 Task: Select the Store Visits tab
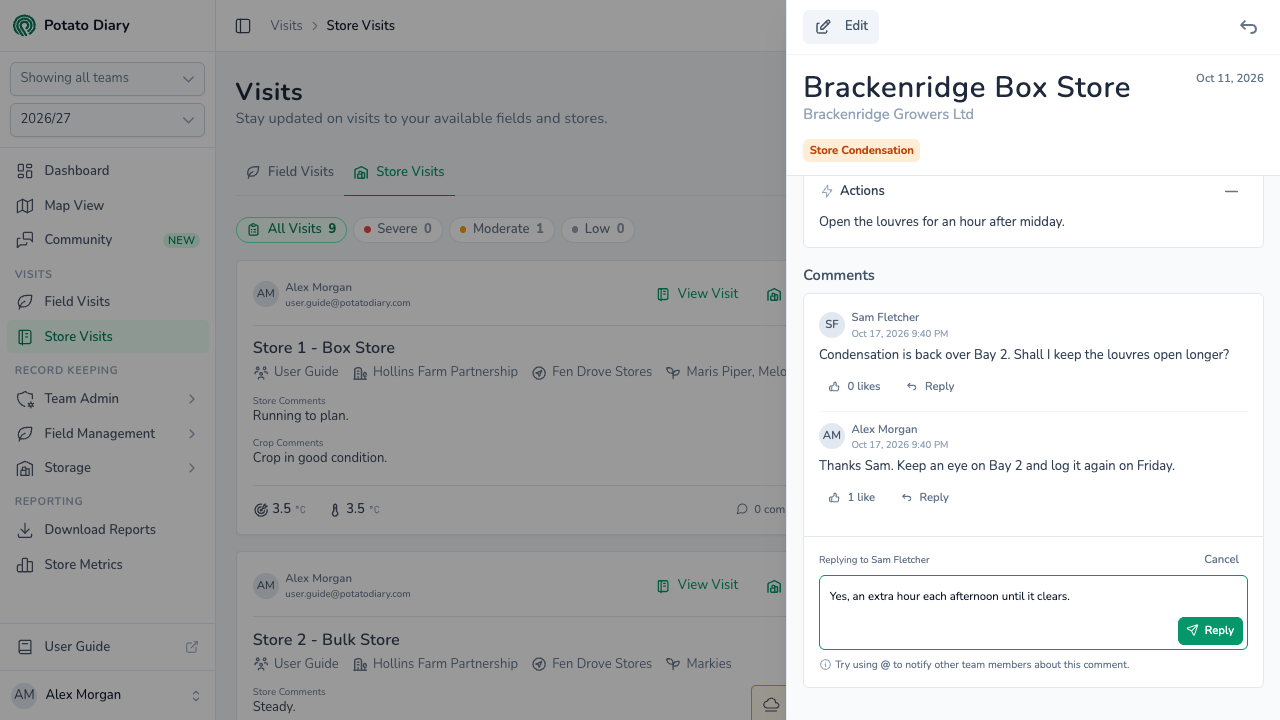tap(399, 172)
